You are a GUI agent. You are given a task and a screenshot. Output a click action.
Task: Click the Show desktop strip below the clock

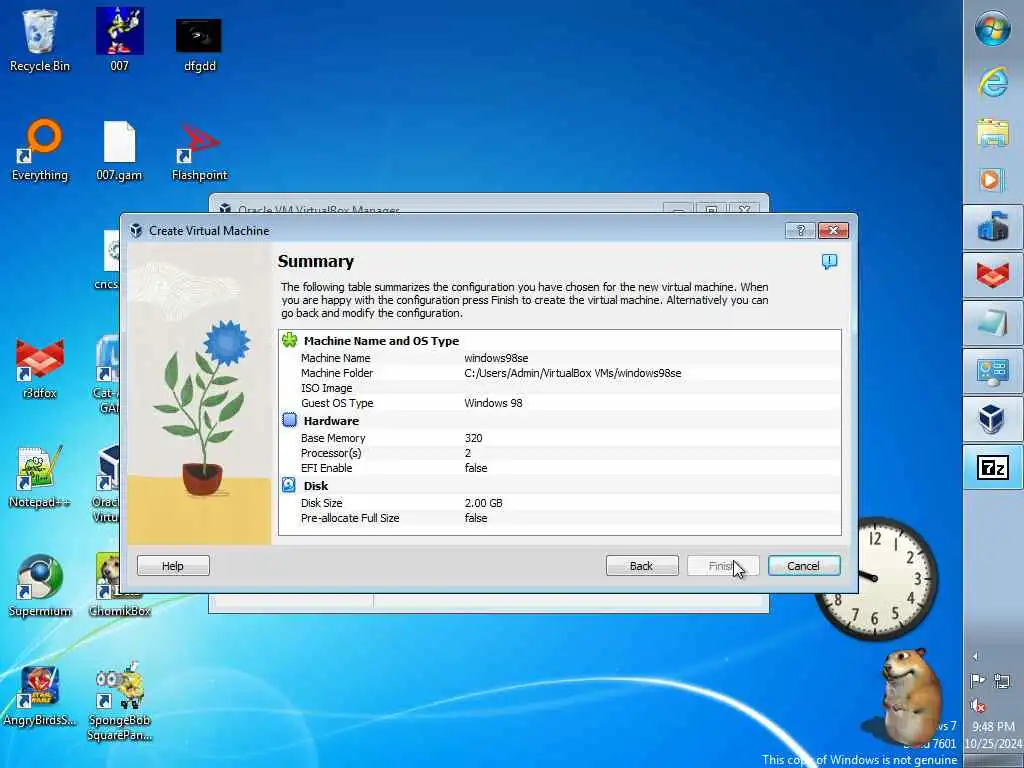[x=993, y=761]
